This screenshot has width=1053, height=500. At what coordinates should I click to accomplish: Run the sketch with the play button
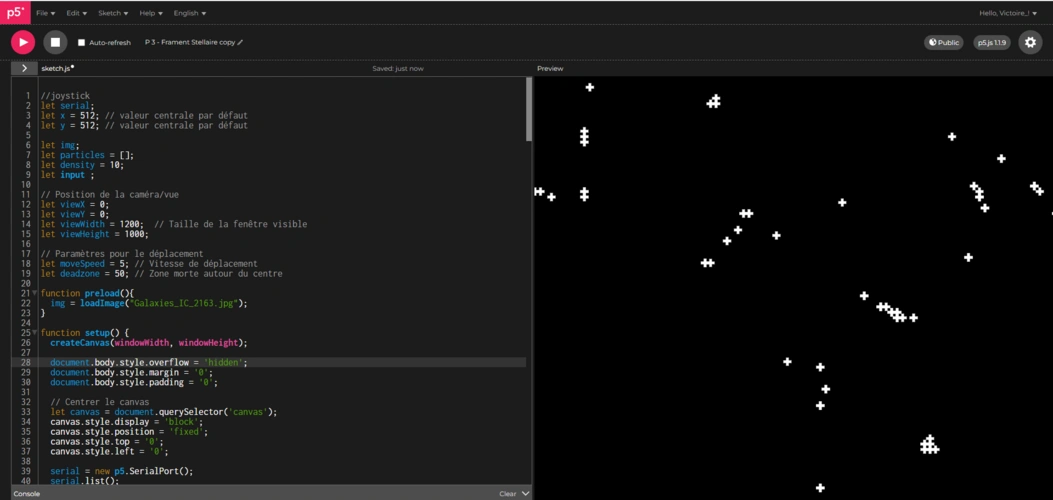pyautogui.click(x=23, y=42)
